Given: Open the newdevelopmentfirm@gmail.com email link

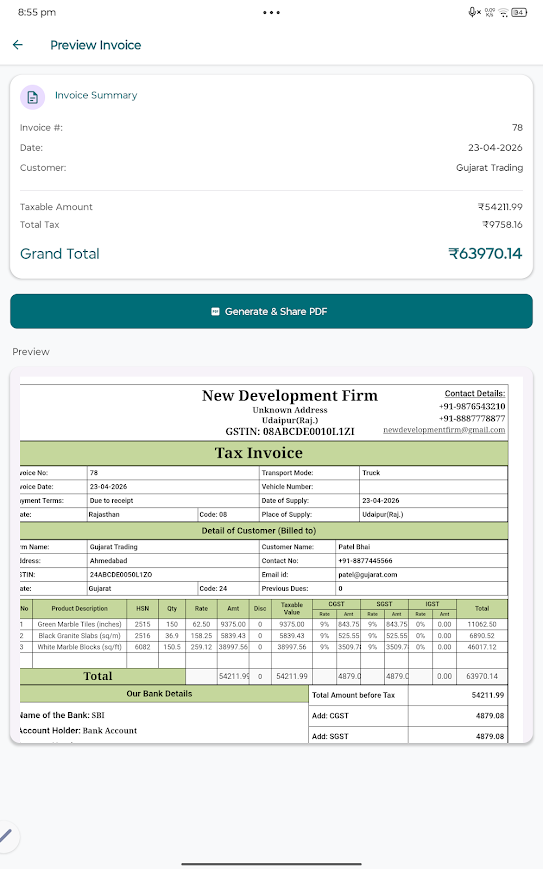Looking at the screenshot, I should [444, 430].
